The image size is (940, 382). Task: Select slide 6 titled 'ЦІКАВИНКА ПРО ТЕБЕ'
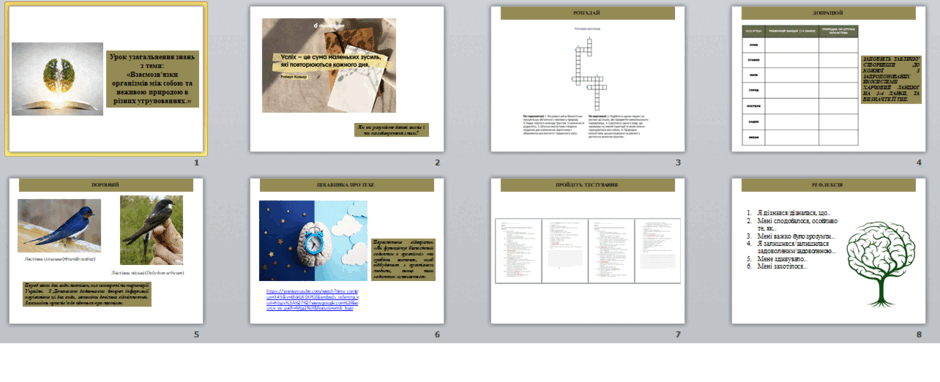[x=347, y=251]
